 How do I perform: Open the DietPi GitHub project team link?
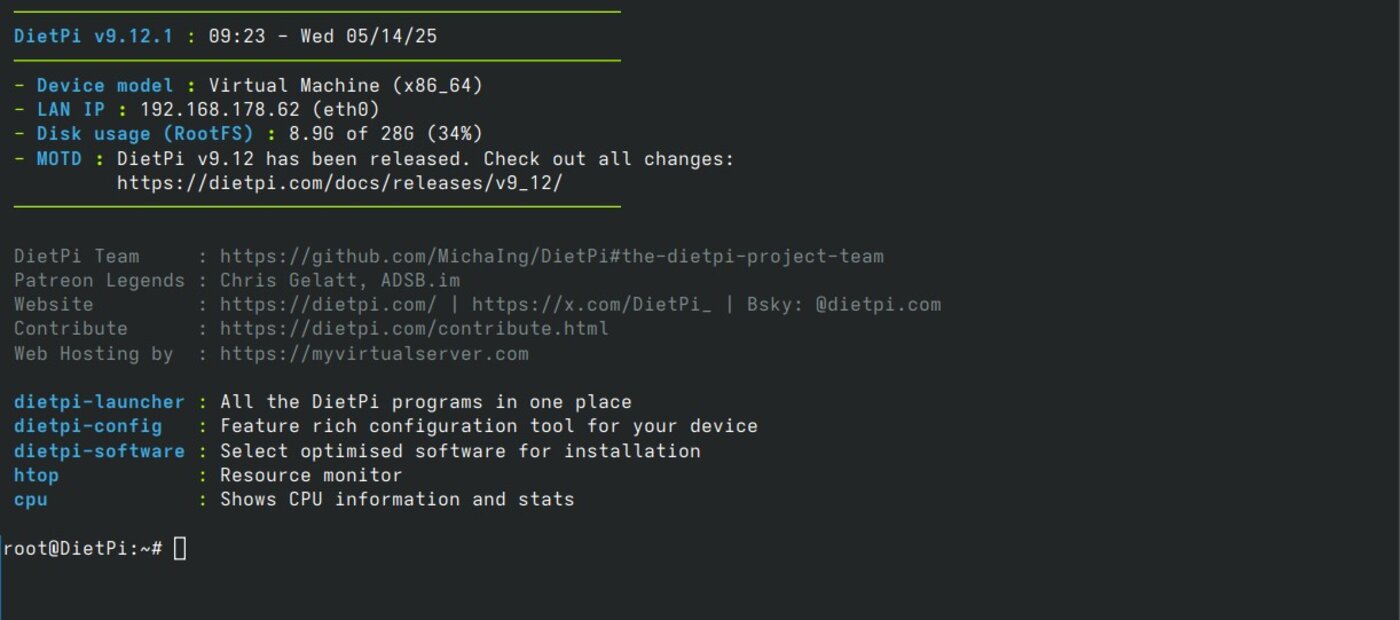point(552,257)
